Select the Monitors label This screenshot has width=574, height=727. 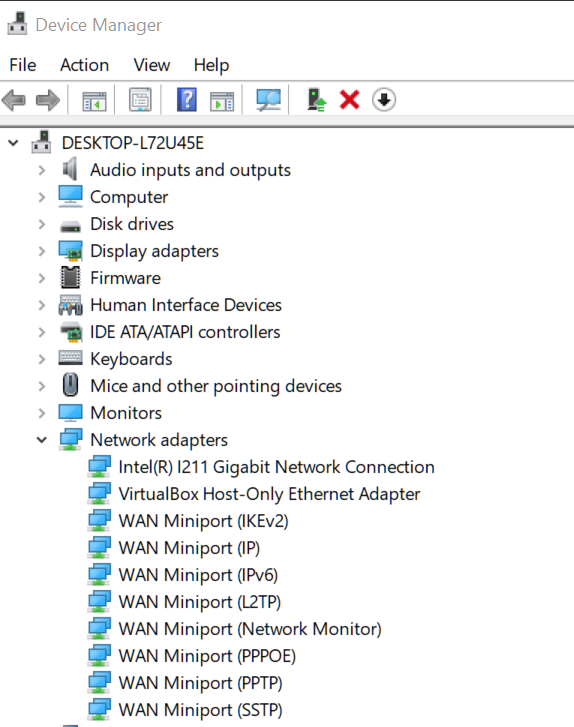pyautogui.click(x=126, y=413)
